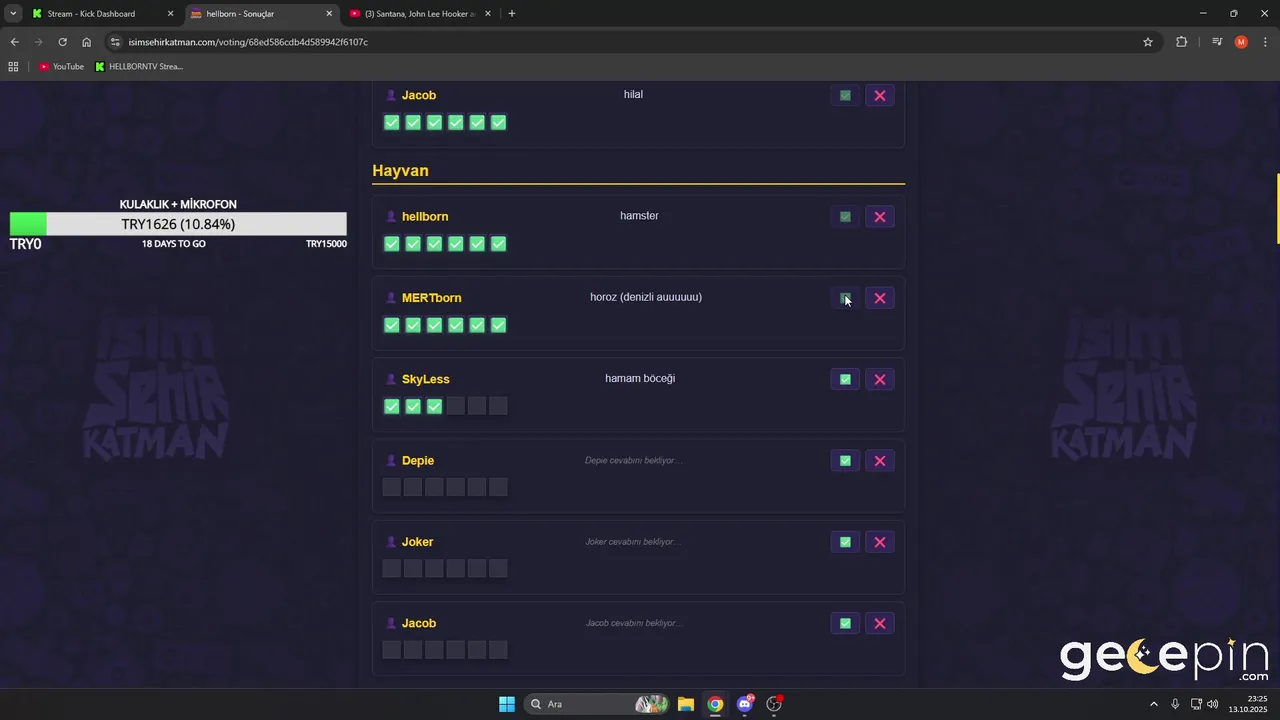Image resolution: width=1280 pixels, height=720 pixels.
Task: Open volume control in system tray
Action: (1213, 704)
